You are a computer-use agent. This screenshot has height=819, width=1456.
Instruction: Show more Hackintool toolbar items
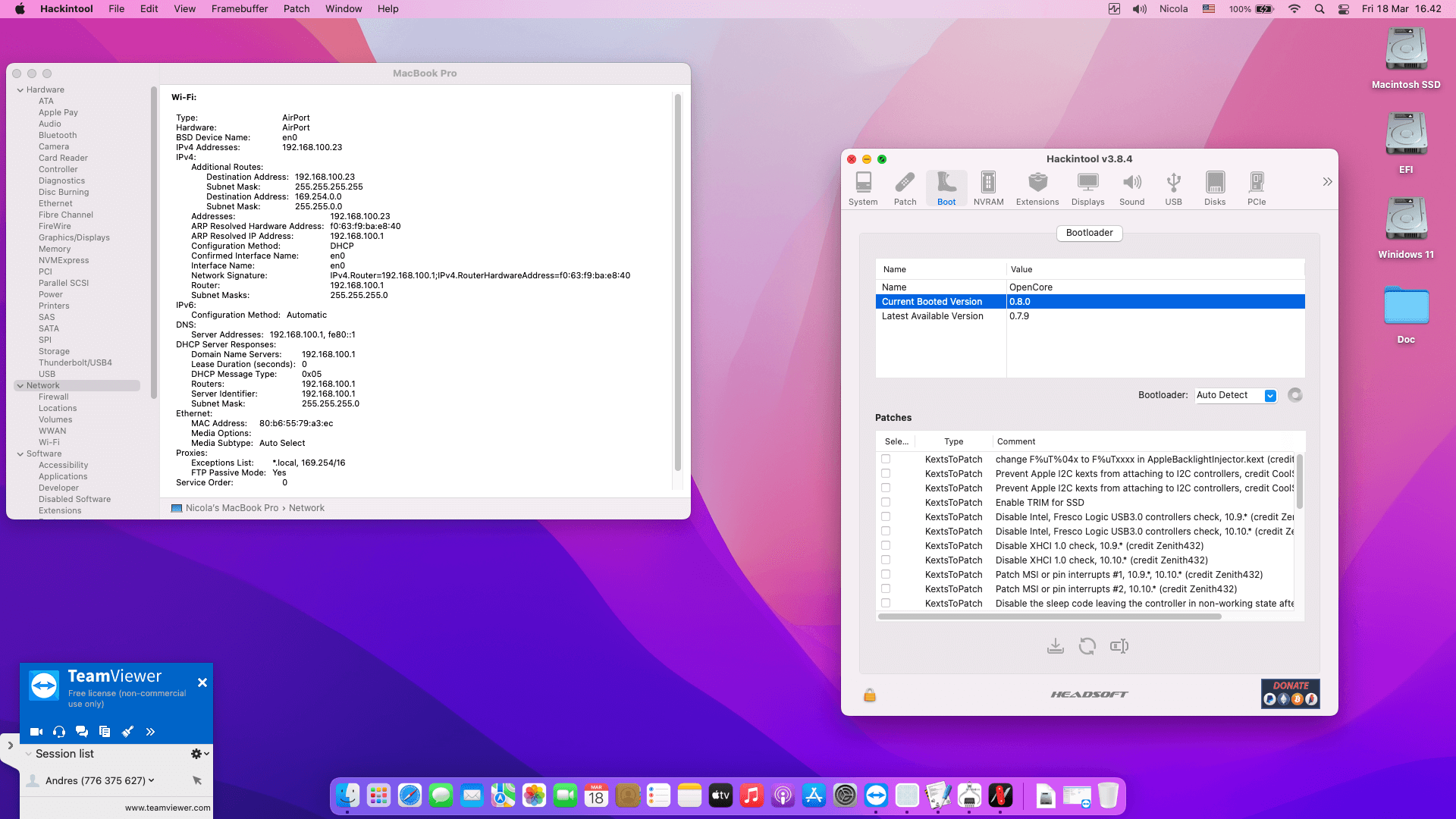[x=1327, y=182]
